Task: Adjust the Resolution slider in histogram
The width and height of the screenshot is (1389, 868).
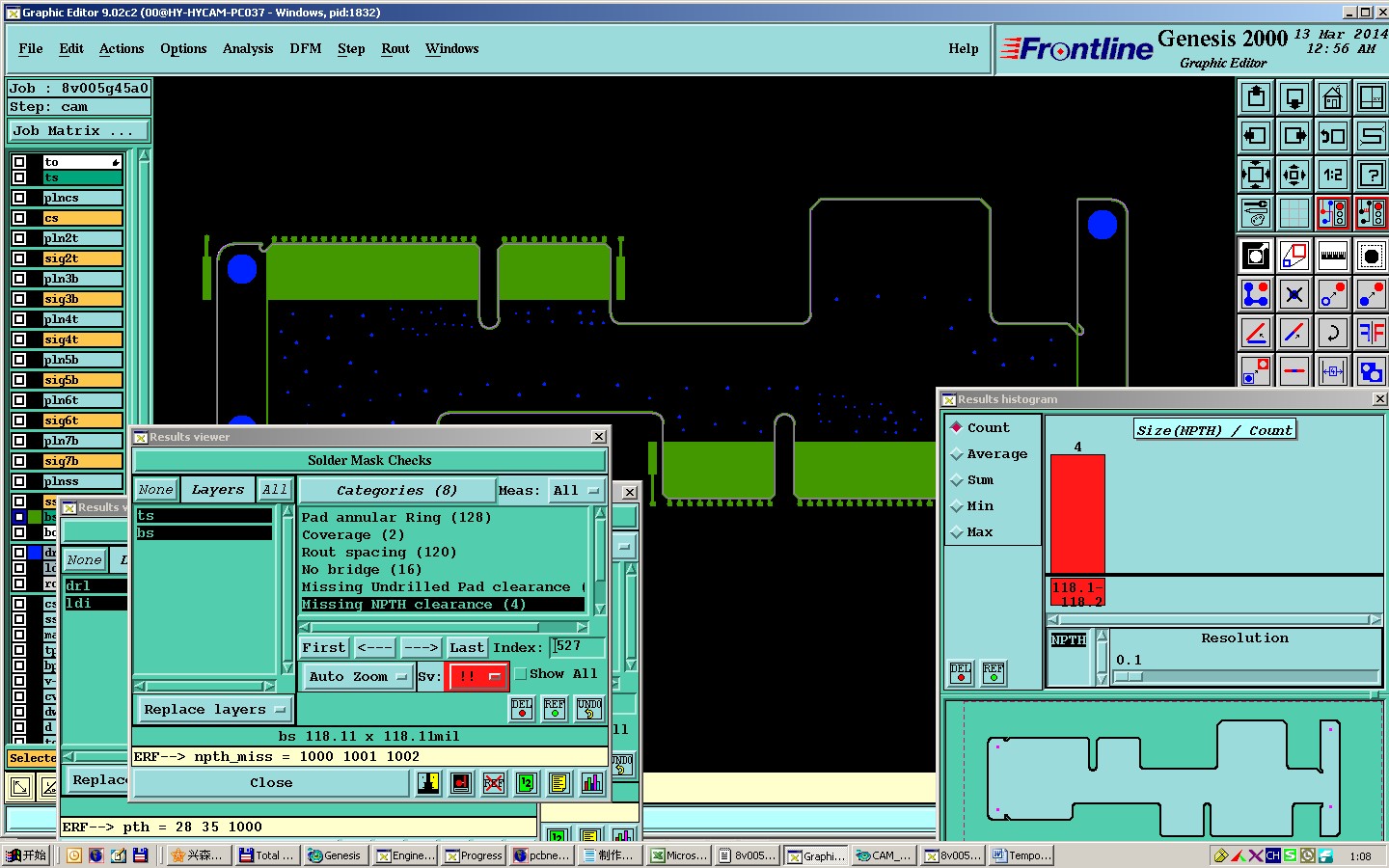Action: [x=1129, y=677]
